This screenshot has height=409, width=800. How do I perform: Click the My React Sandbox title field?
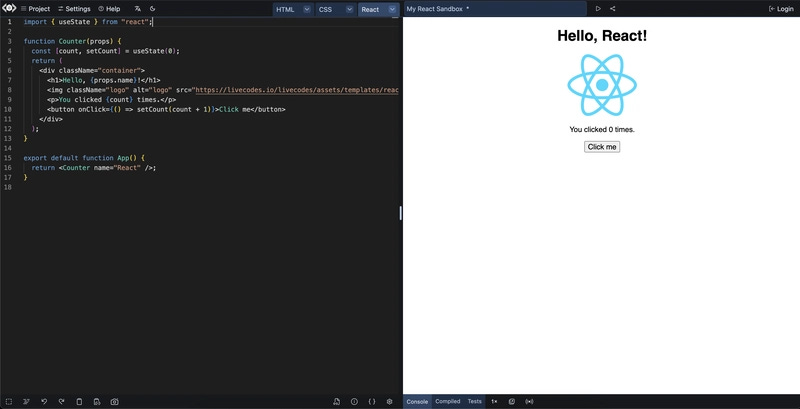pyautogui.click(x=495, y=9)
